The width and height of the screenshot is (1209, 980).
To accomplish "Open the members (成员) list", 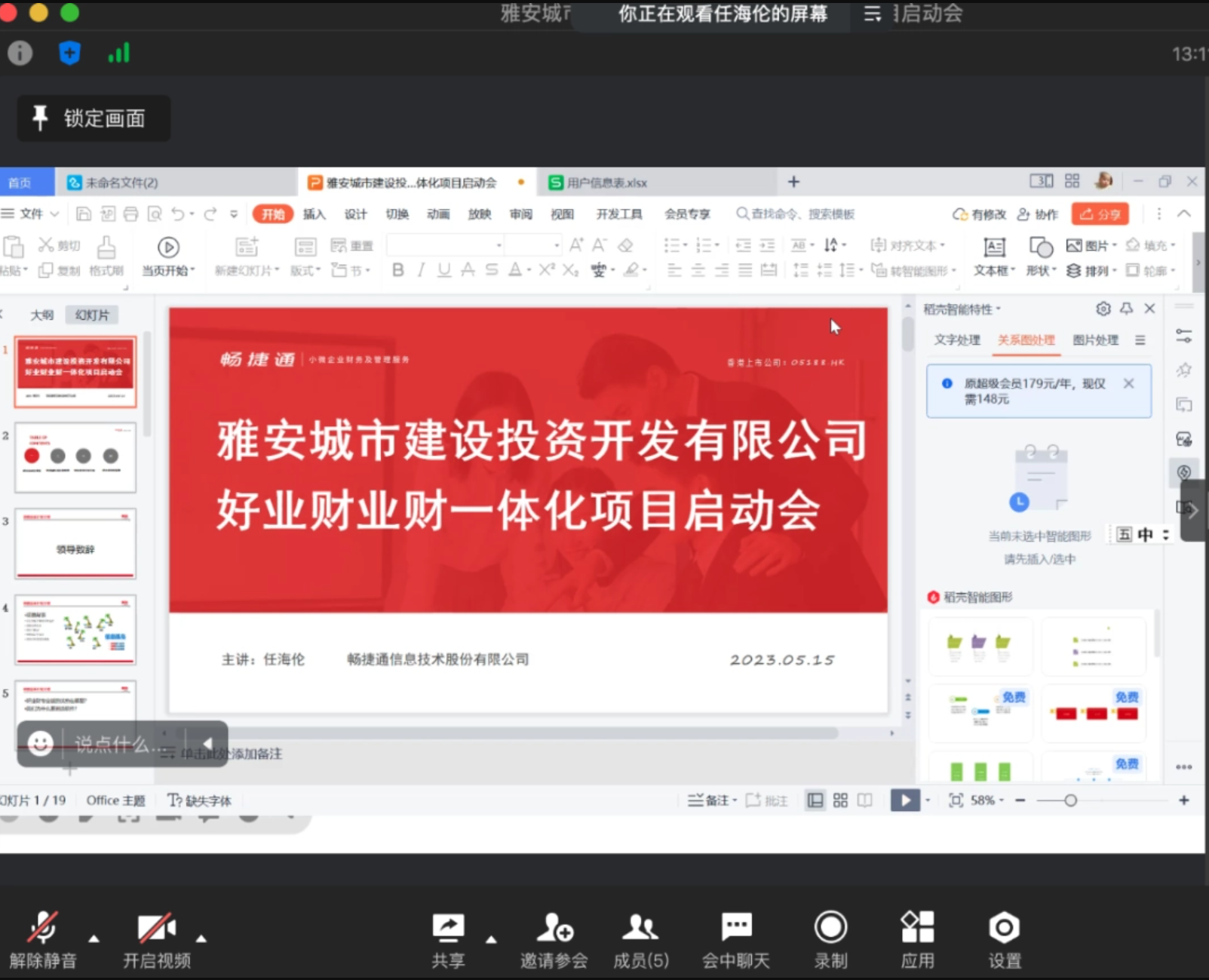I will [640, 927].
